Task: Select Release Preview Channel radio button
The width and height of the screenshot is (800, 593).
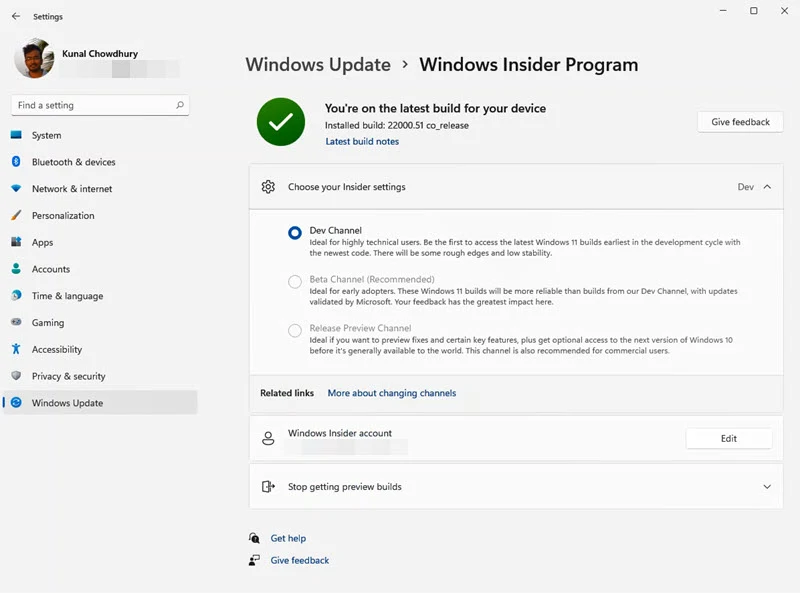Action: (295, 330)
